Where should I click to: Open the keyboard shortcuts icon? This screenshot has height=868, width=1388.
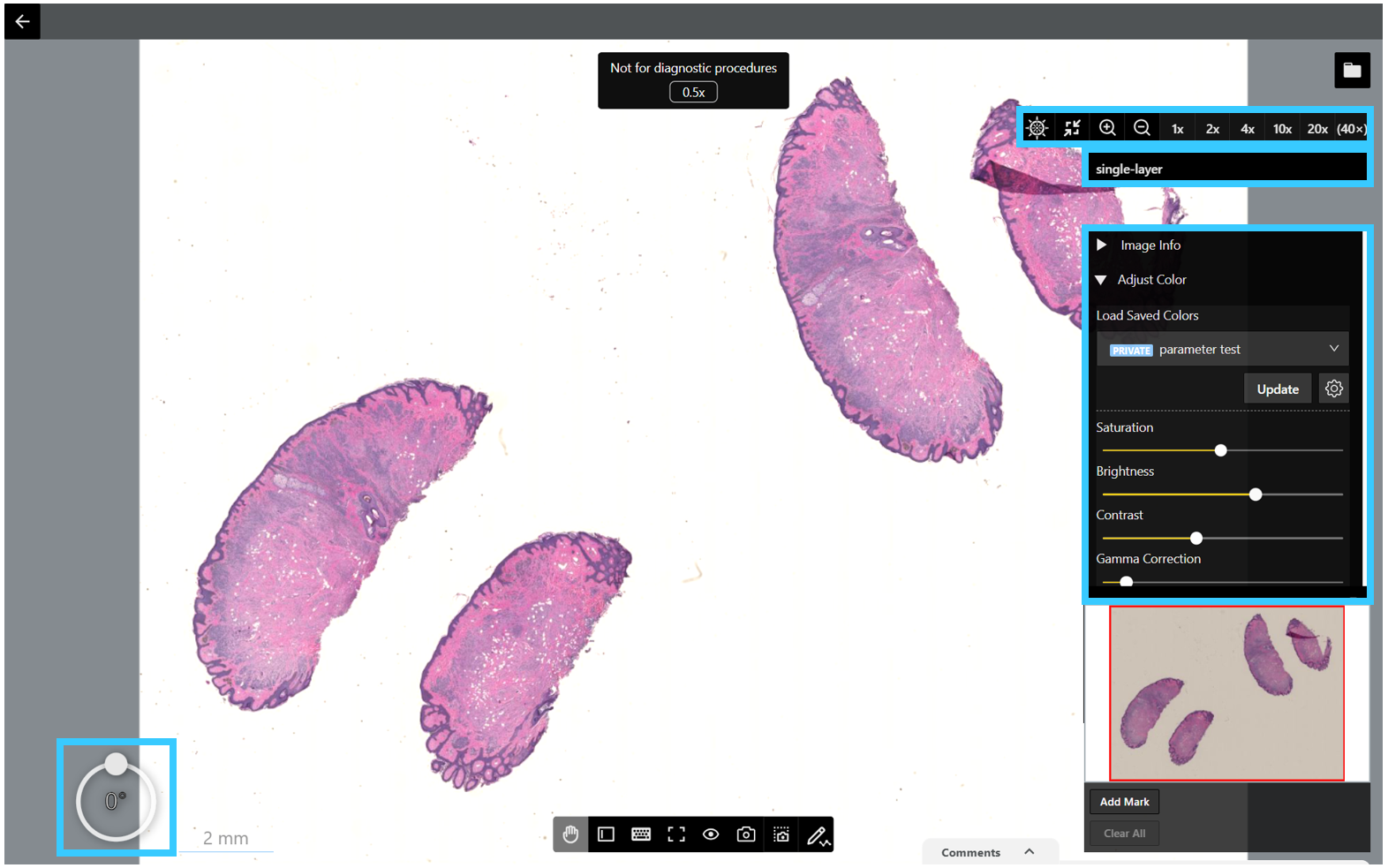pyautogui.click(x=641, y=834)
